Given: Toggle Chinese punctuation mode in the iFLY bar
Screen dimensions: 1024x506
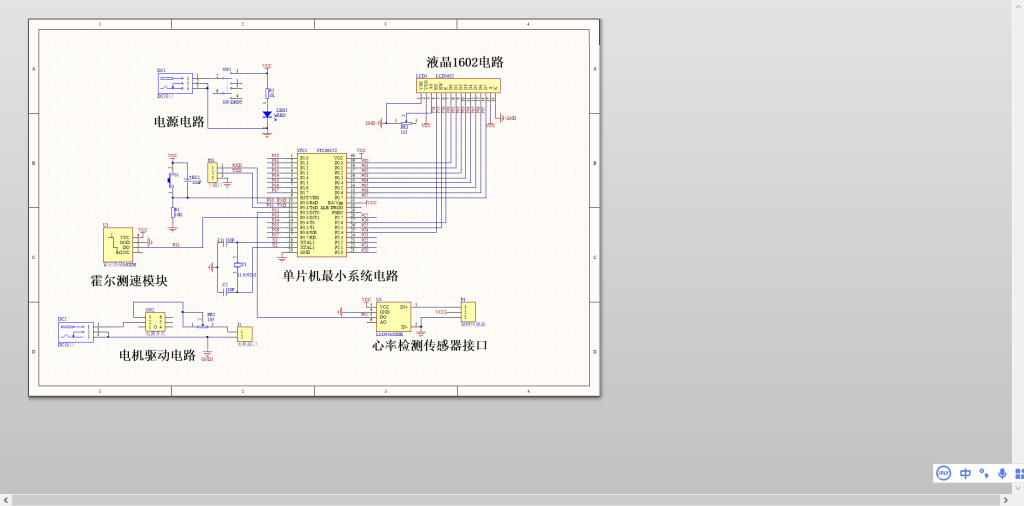Looking at the screenshot, I should click(x=984, y=473).
